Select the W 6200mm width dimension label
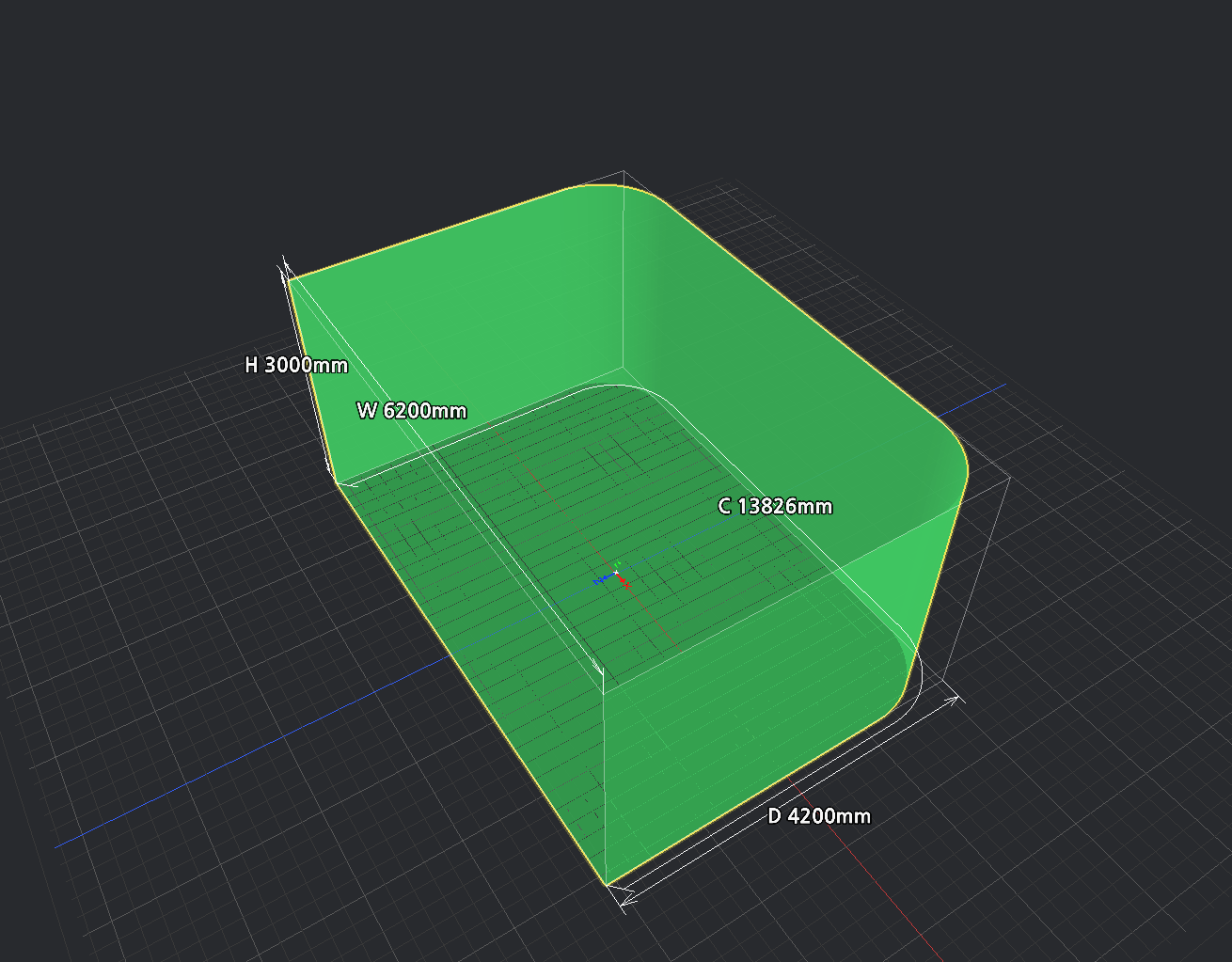Viewport: 1232px width, 962px height. (412, 411)
